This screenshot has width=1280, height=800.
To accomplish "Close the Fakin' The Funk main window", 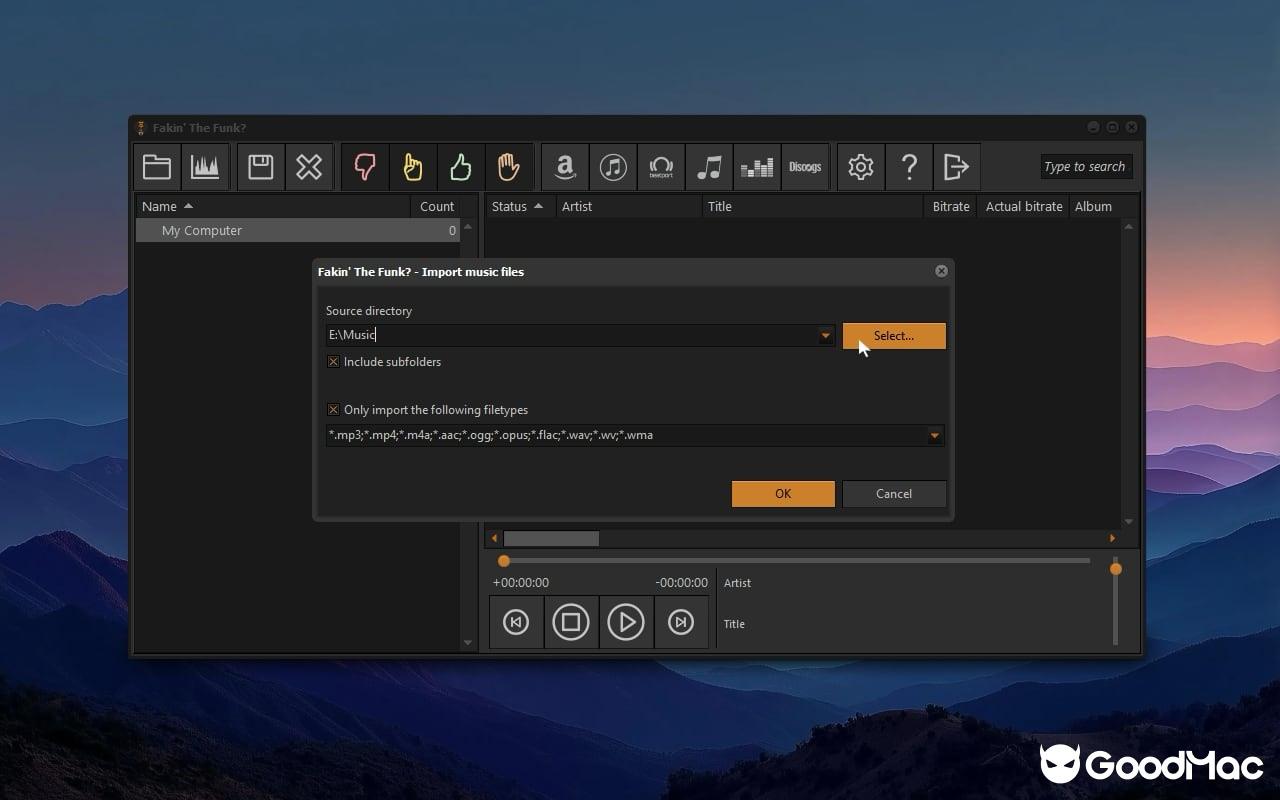I will pyautogui.click(x=1131, y=127).
